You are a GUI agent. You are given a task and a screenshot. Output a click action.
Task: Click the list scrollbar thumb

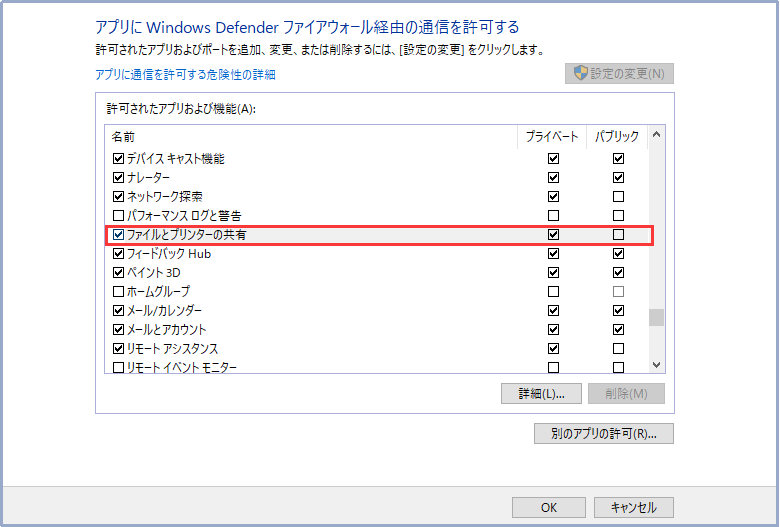click(x=657, y=318)
